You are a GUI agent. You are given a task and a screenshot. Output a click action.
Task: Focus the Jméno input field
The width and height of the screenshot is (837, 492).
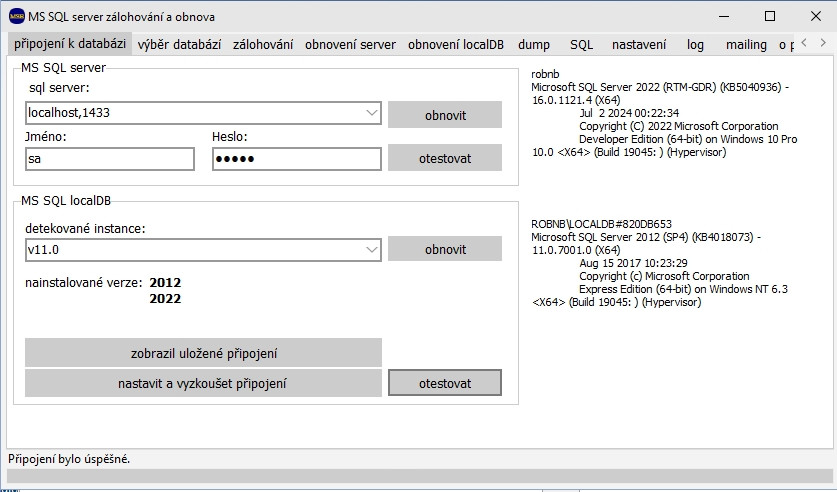tap(109, 159)
